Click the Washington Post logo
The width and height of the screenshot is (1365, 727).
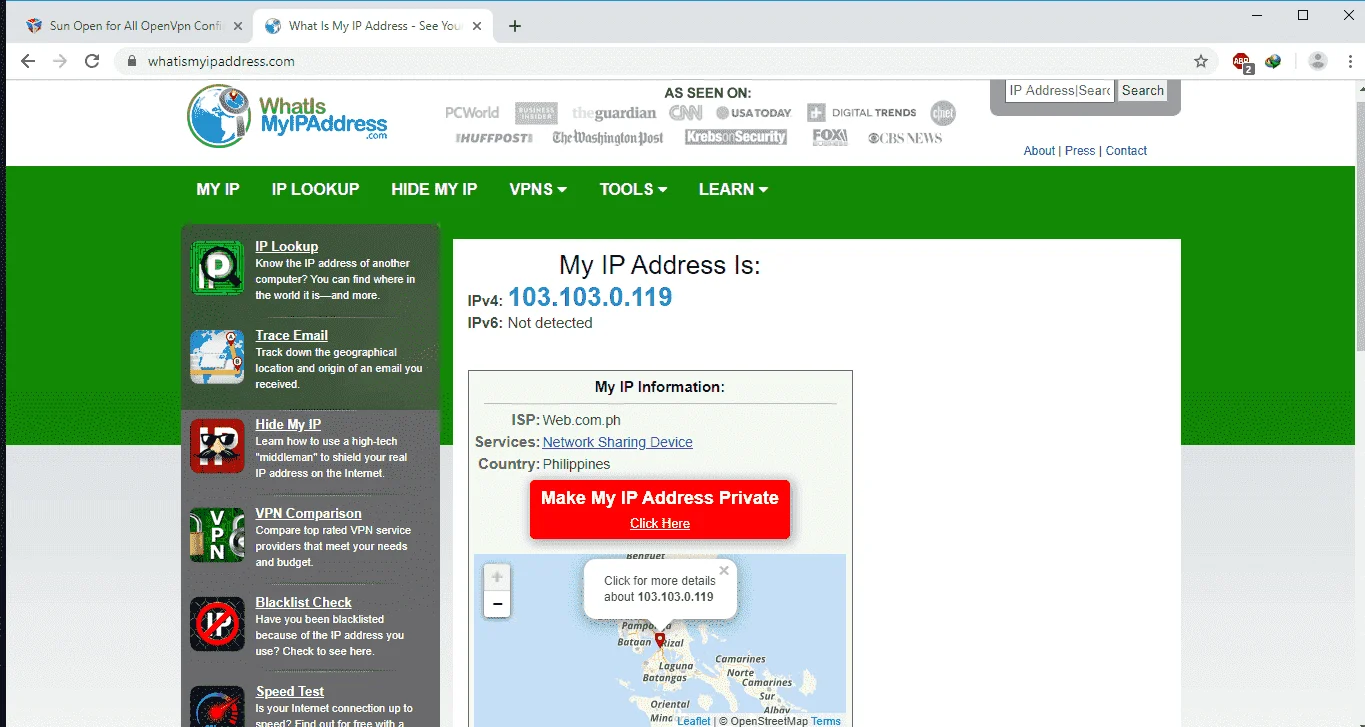click(x=608, y=138)
